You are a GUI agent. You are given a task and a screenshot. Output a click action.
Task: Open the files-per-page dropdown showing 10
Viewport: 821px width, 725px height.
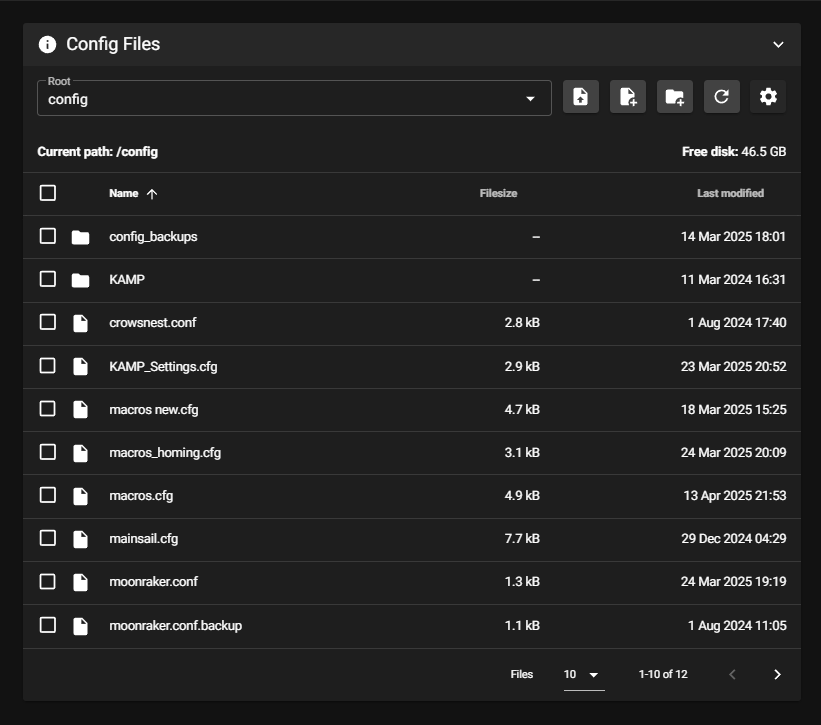[584, 675]
